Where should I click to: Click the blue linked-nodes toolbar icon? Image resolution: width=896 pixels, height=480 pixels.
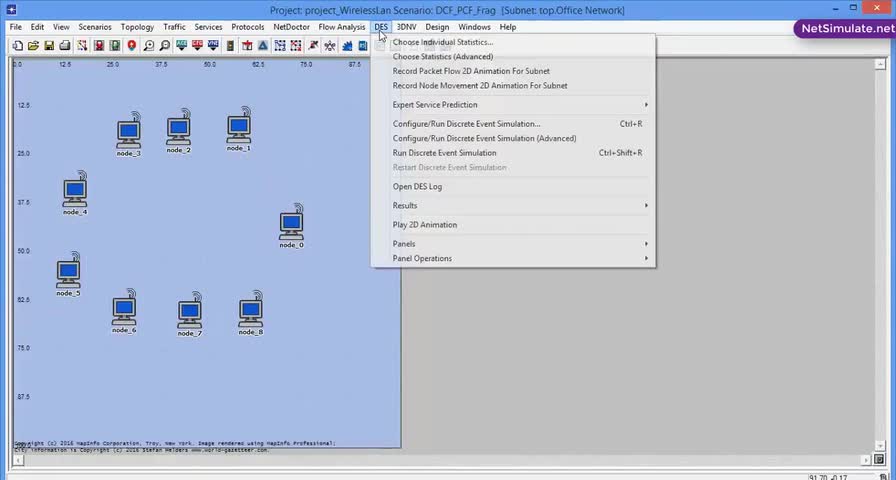280,46
